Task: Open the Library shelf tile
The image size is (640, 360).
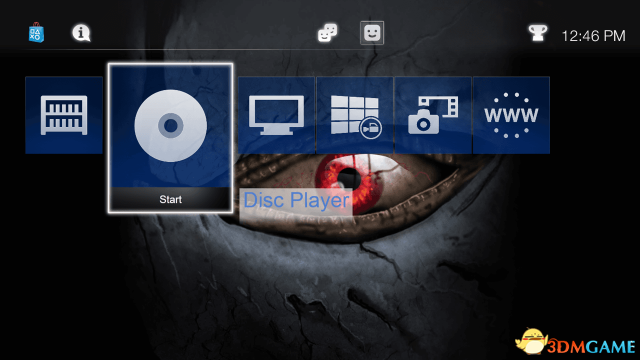Action: point(64,115)
